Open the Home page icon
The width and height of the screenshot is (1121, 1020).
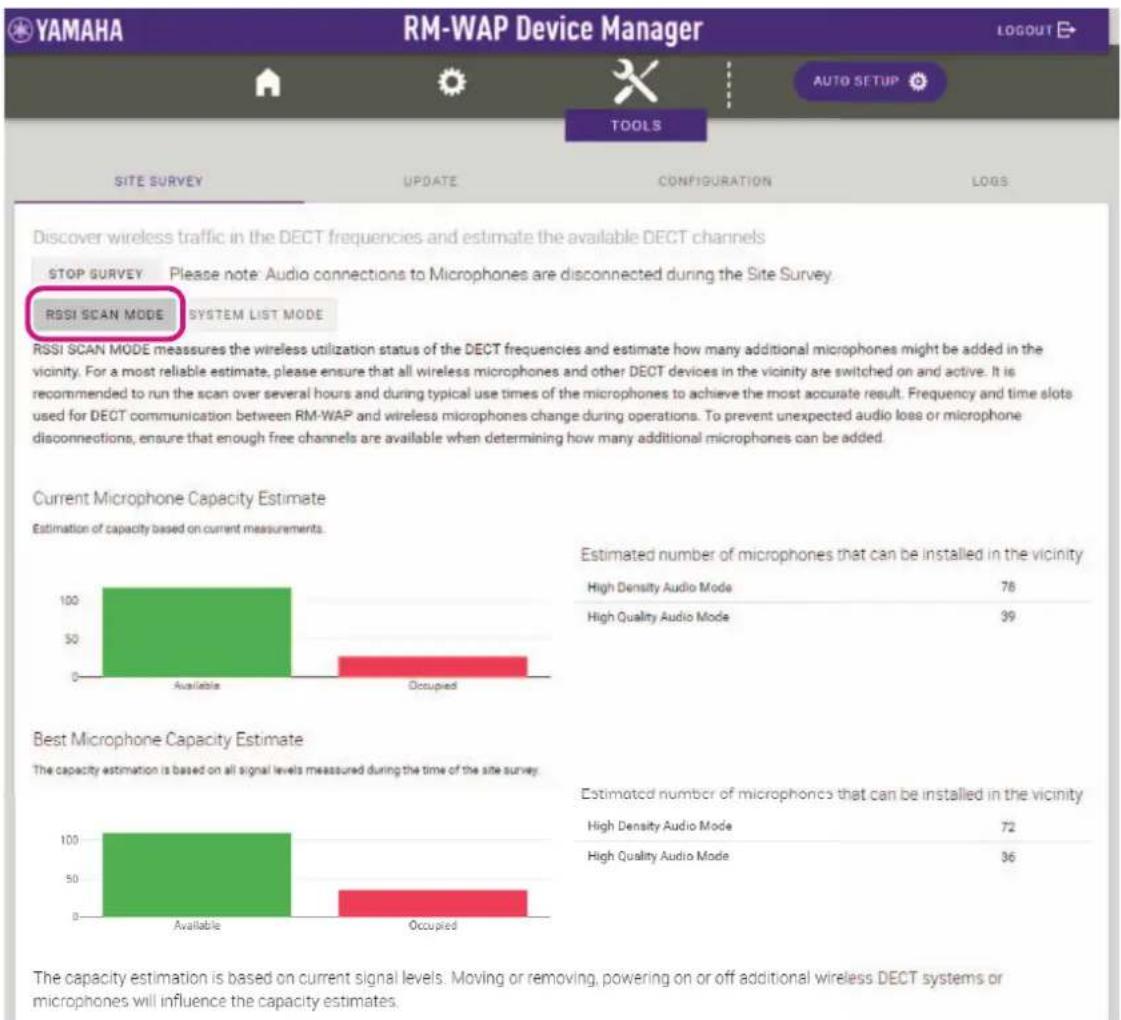(268, 82)
